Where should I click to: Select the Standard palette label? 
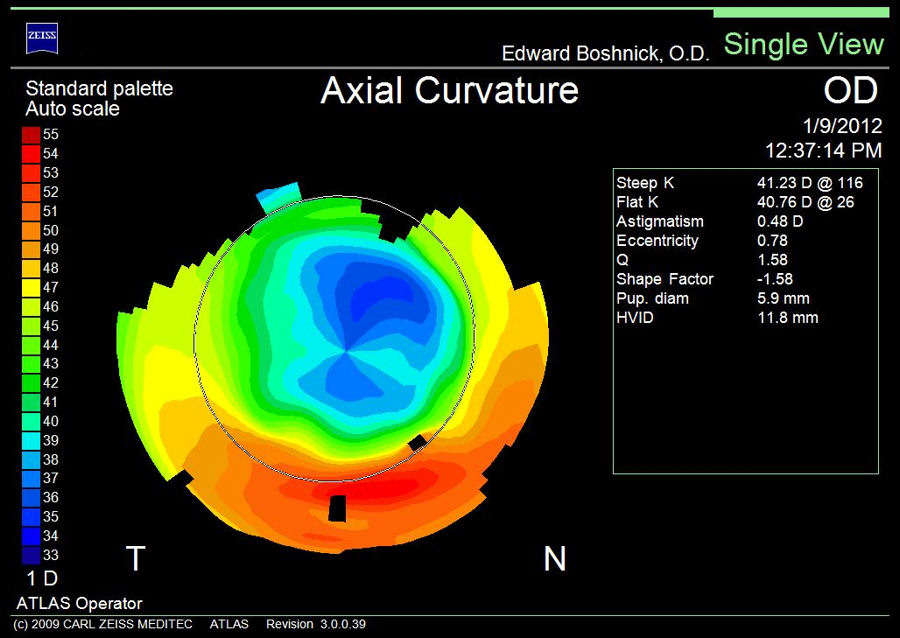tap(98, 88)
